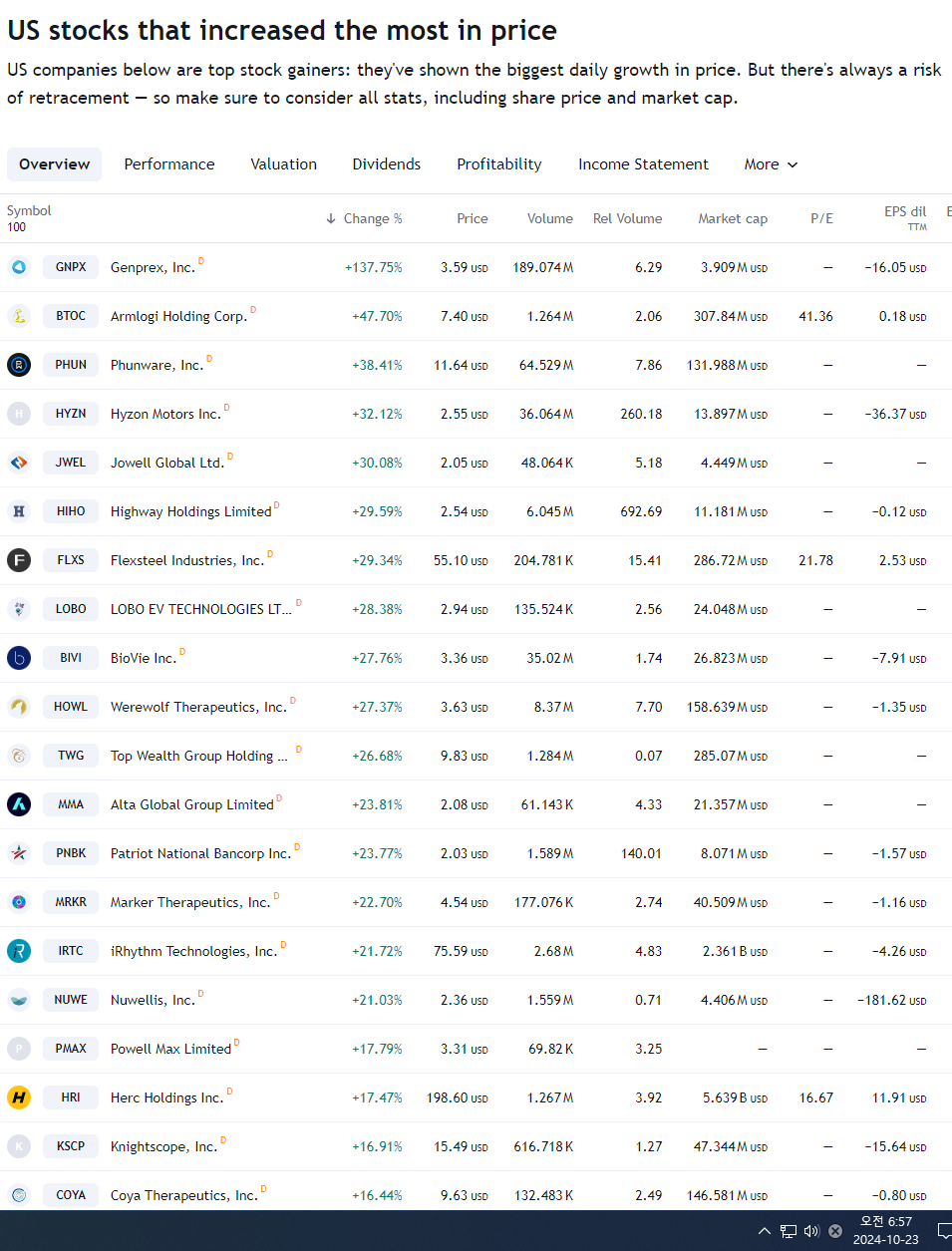This screenshot has height=1251, width=952.
Task: Click the 41.36 P/E value
Action: [815, 316]
